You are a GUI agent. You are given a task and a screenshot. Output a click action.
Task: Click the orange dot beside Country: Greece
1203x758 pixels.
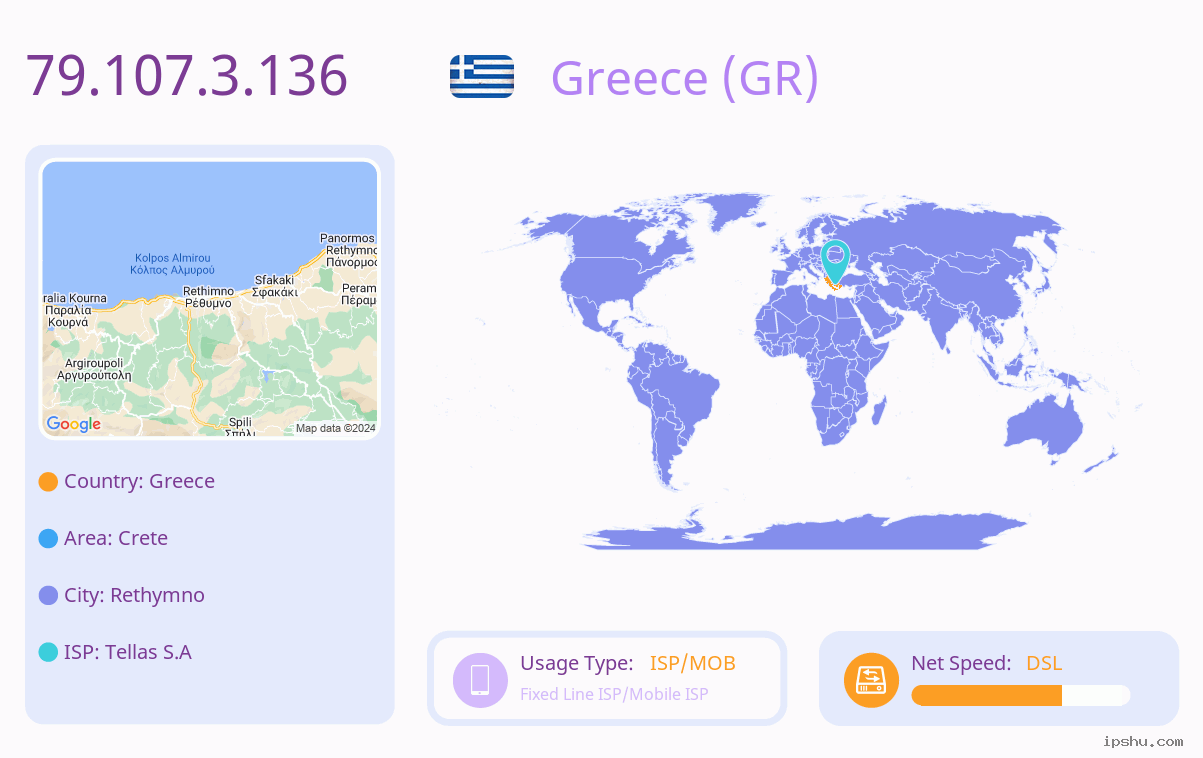pos(48,482)
